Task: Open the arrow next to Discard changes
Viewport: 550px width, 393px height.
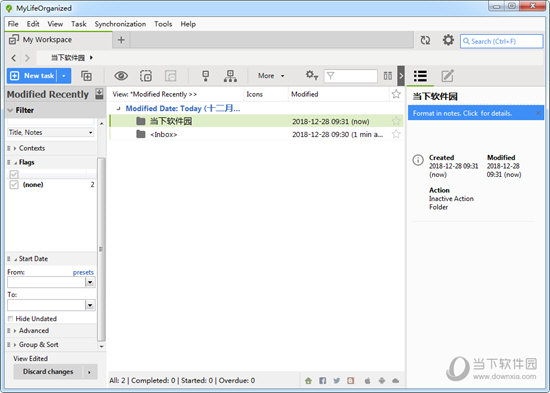Action: [x=89, y=372]
